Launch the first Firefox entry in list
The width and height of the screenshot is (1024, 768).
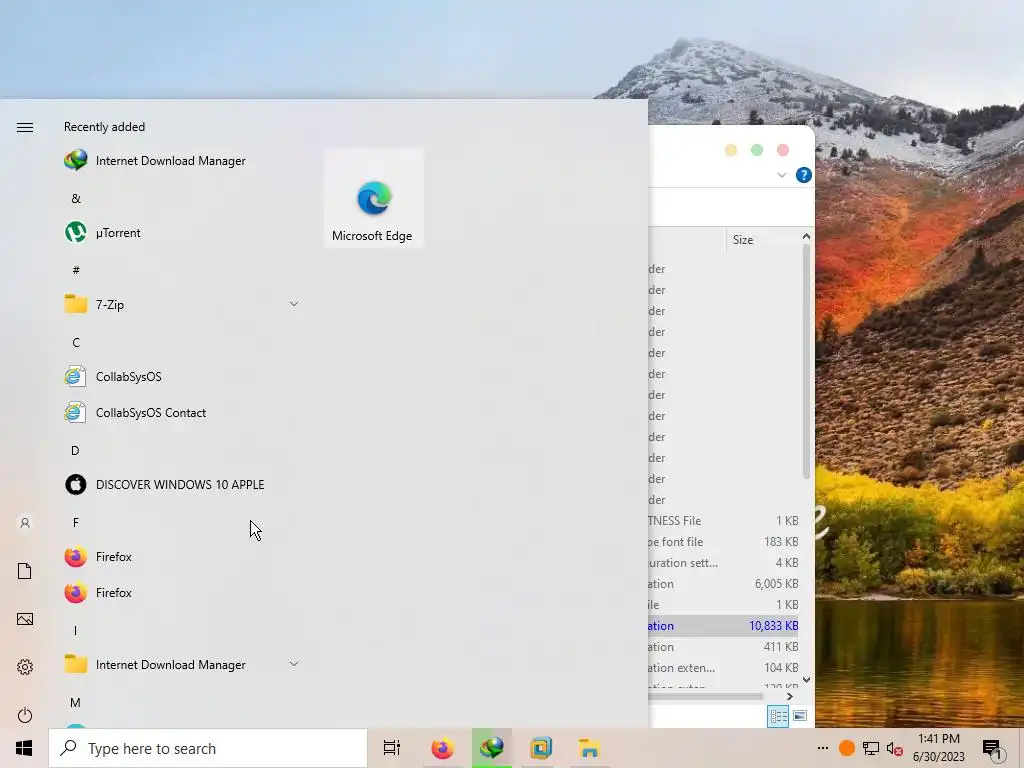pos(98,556)
